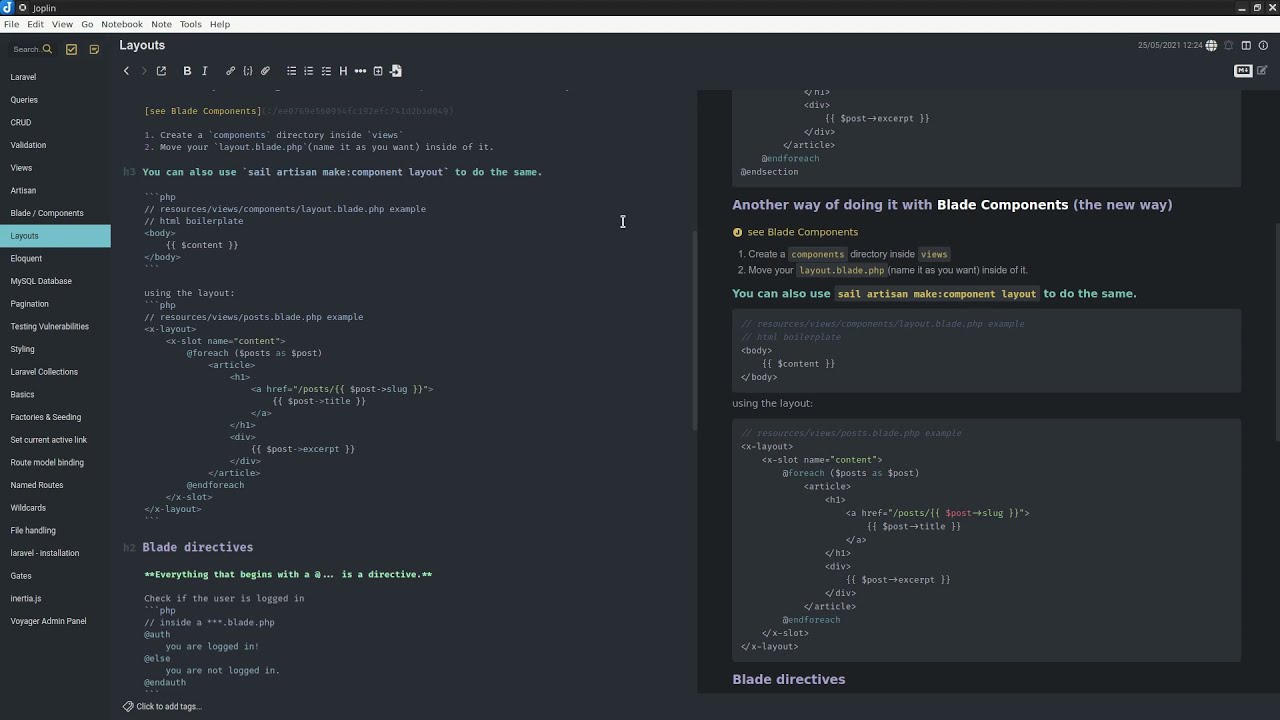1280x720 pixels.
Task: Click to add tags link
Action: click(x=169, y=706)
